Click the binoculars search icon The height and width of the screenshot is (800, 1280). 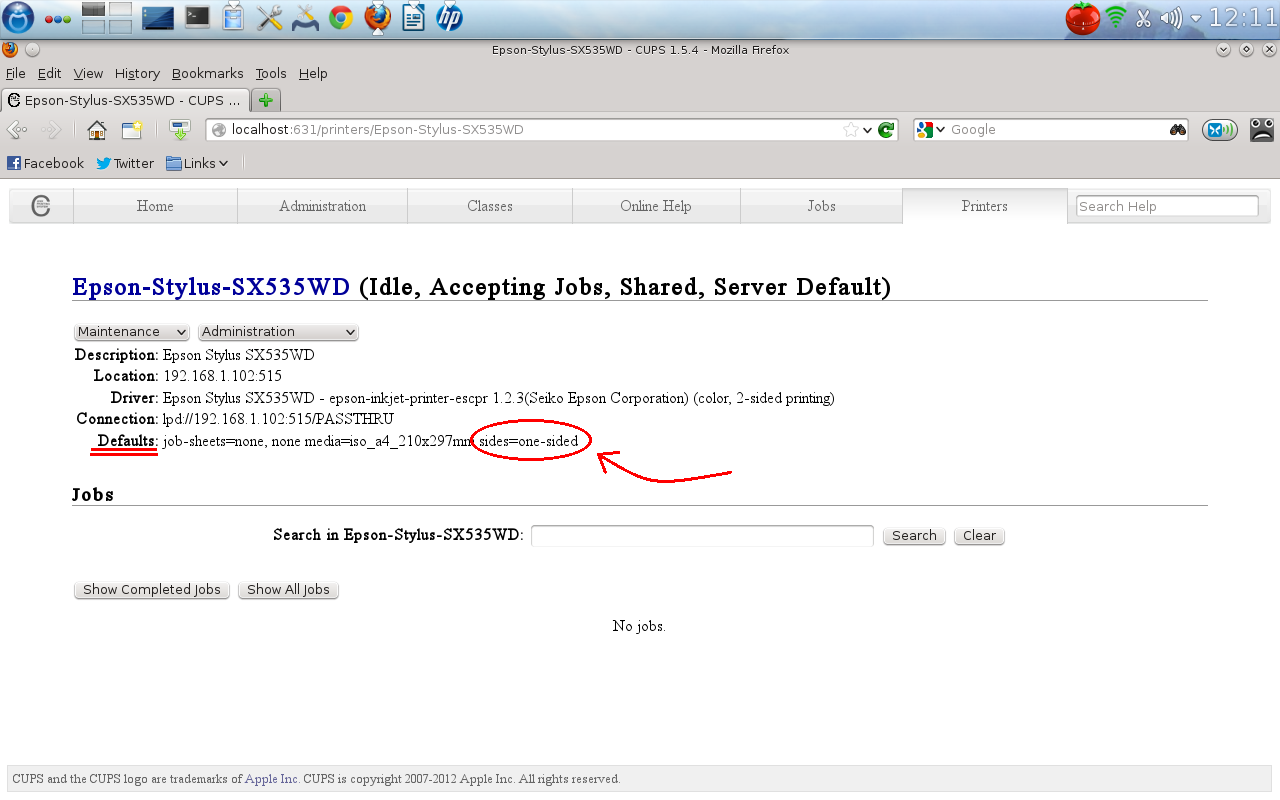(x=1177, y=130)
